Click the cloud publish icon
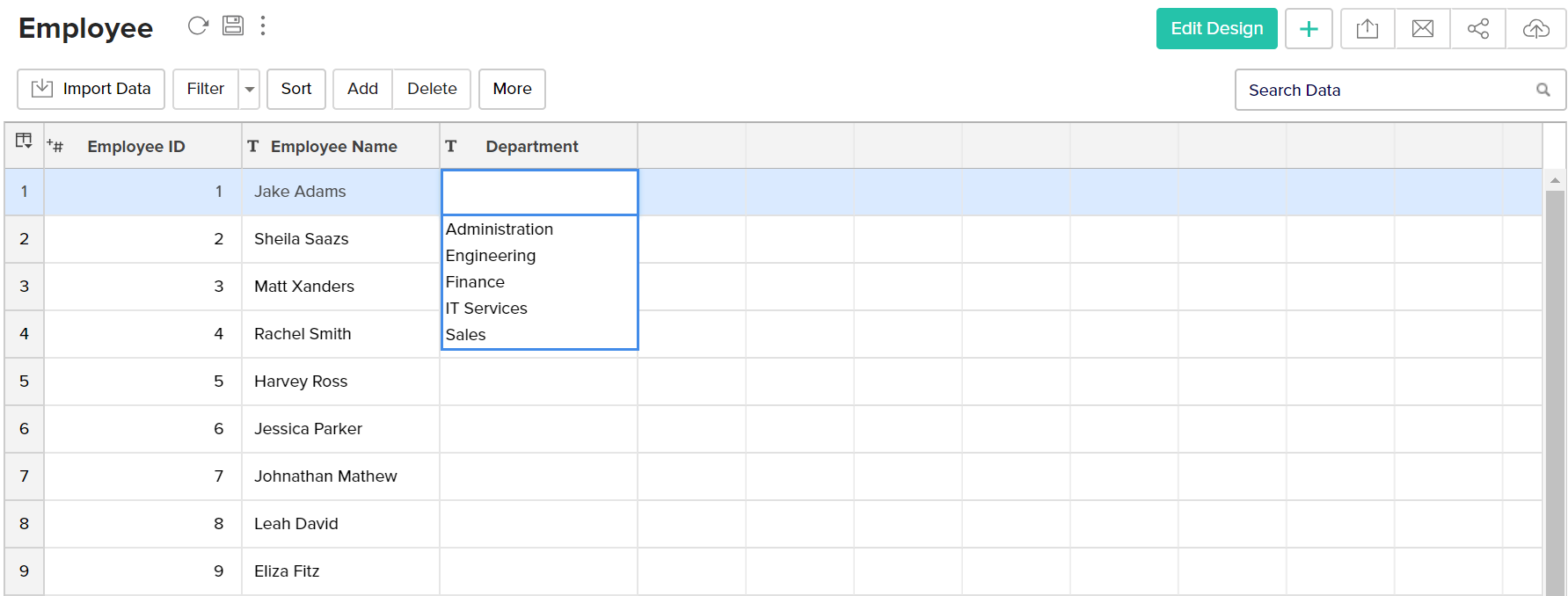The width and height of the screenshot is (1568, 596). 1535,29
